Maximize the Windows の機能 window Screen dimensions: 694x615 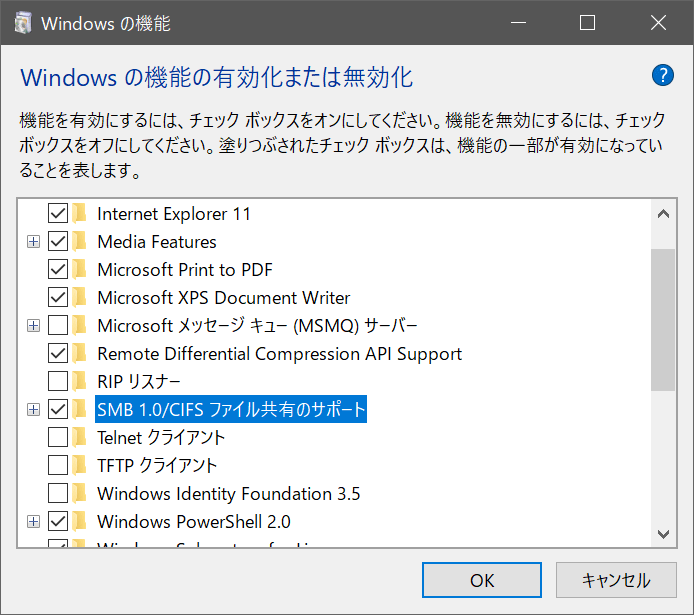tap(587, 22)
